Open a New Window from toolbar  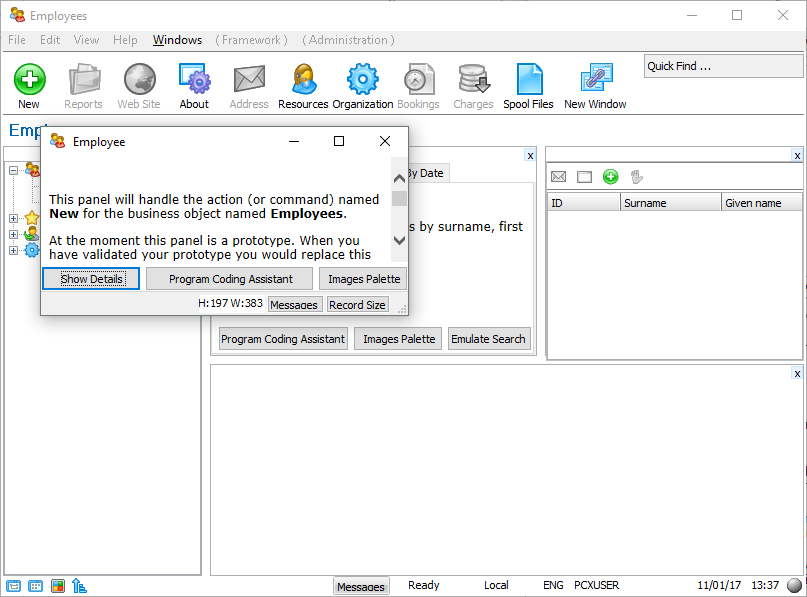coord(596,79)
